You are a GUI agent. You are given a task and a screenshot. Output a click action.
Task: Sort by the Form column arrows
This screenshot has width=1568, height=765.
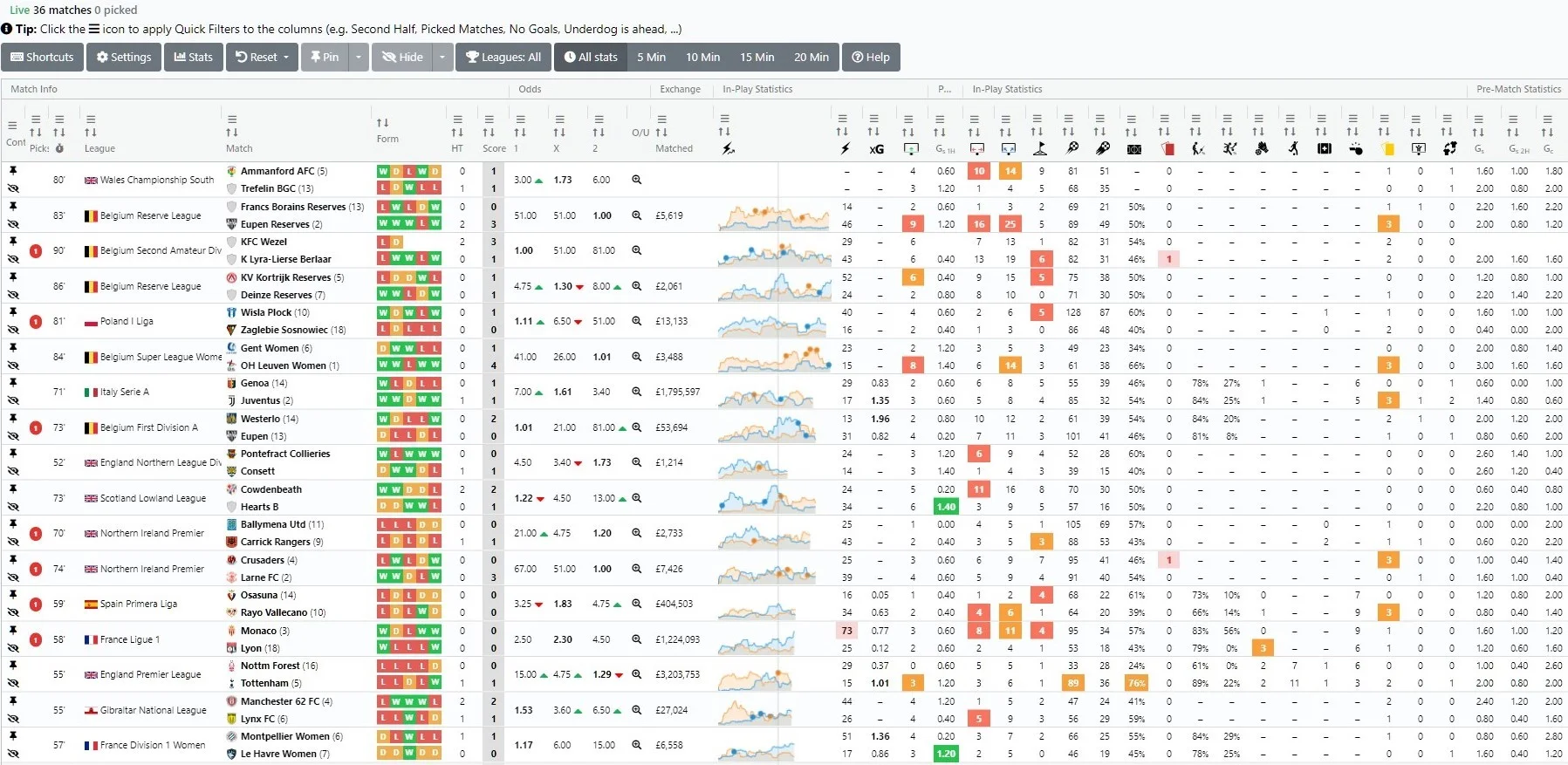(382, 123)
